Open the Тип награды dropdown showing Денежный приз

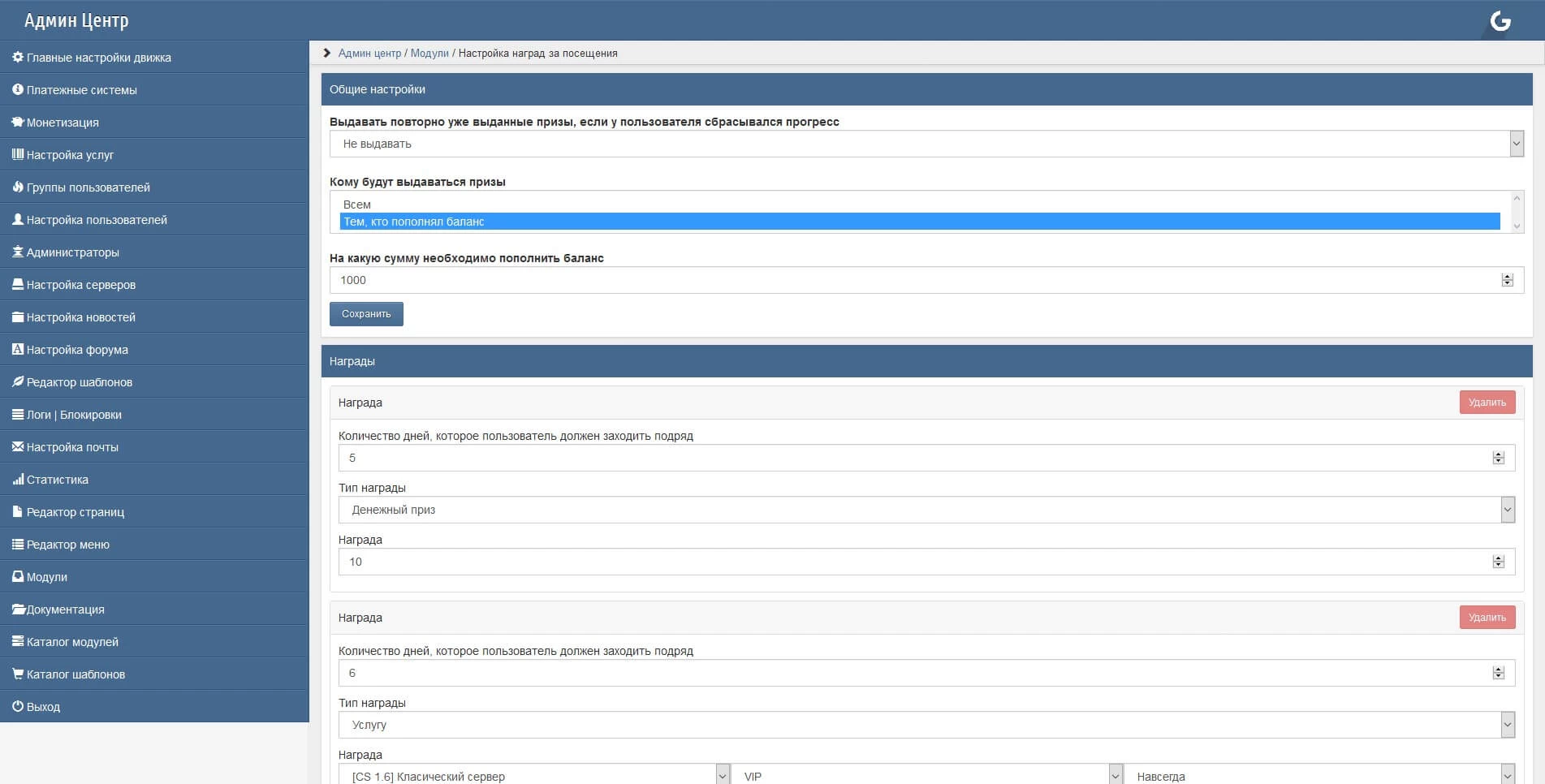pyautogui.click(x=926, y=510)
